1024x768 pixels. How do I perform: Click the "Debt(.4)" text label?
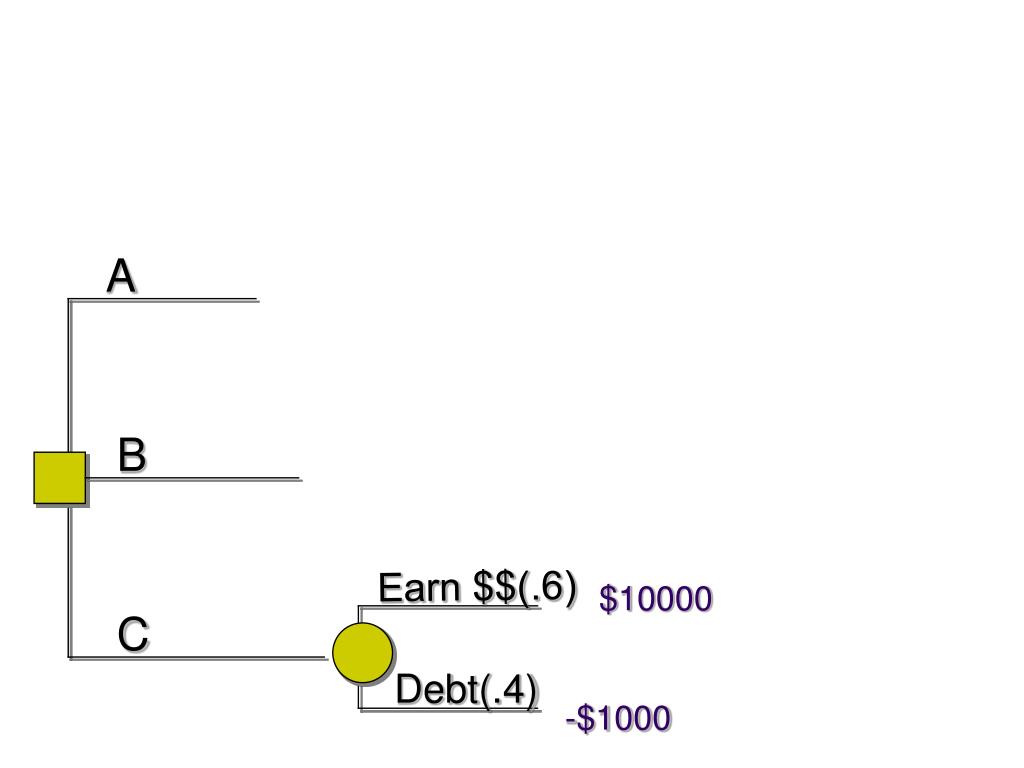click(x=466, y=690)
